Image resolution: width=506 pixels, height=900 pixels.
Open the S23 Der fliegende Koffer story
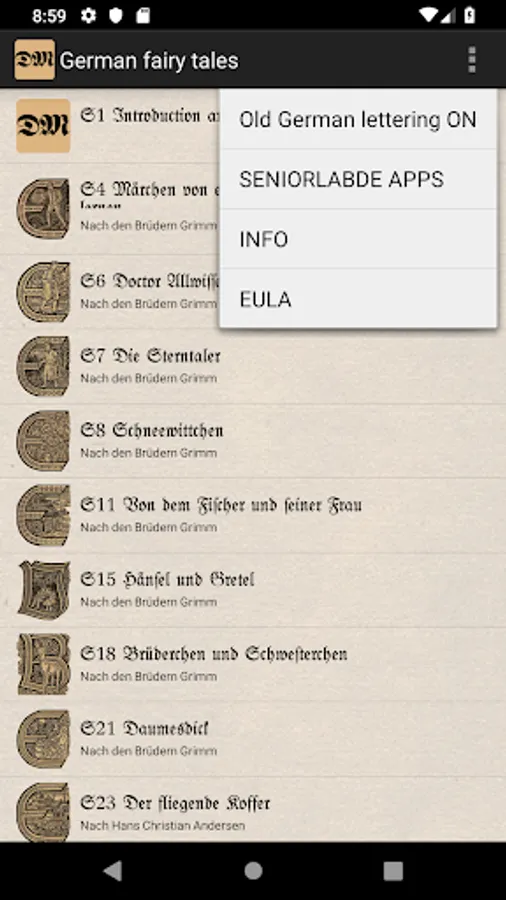tap(253, 809)
